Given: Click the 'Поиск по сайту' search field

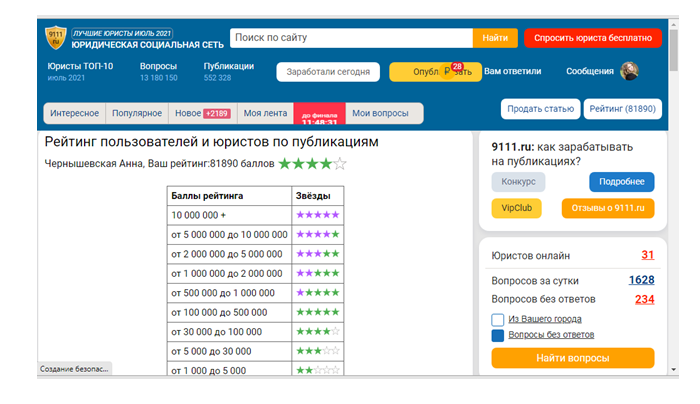Looking at the screenshot, I should pos(350,38).
